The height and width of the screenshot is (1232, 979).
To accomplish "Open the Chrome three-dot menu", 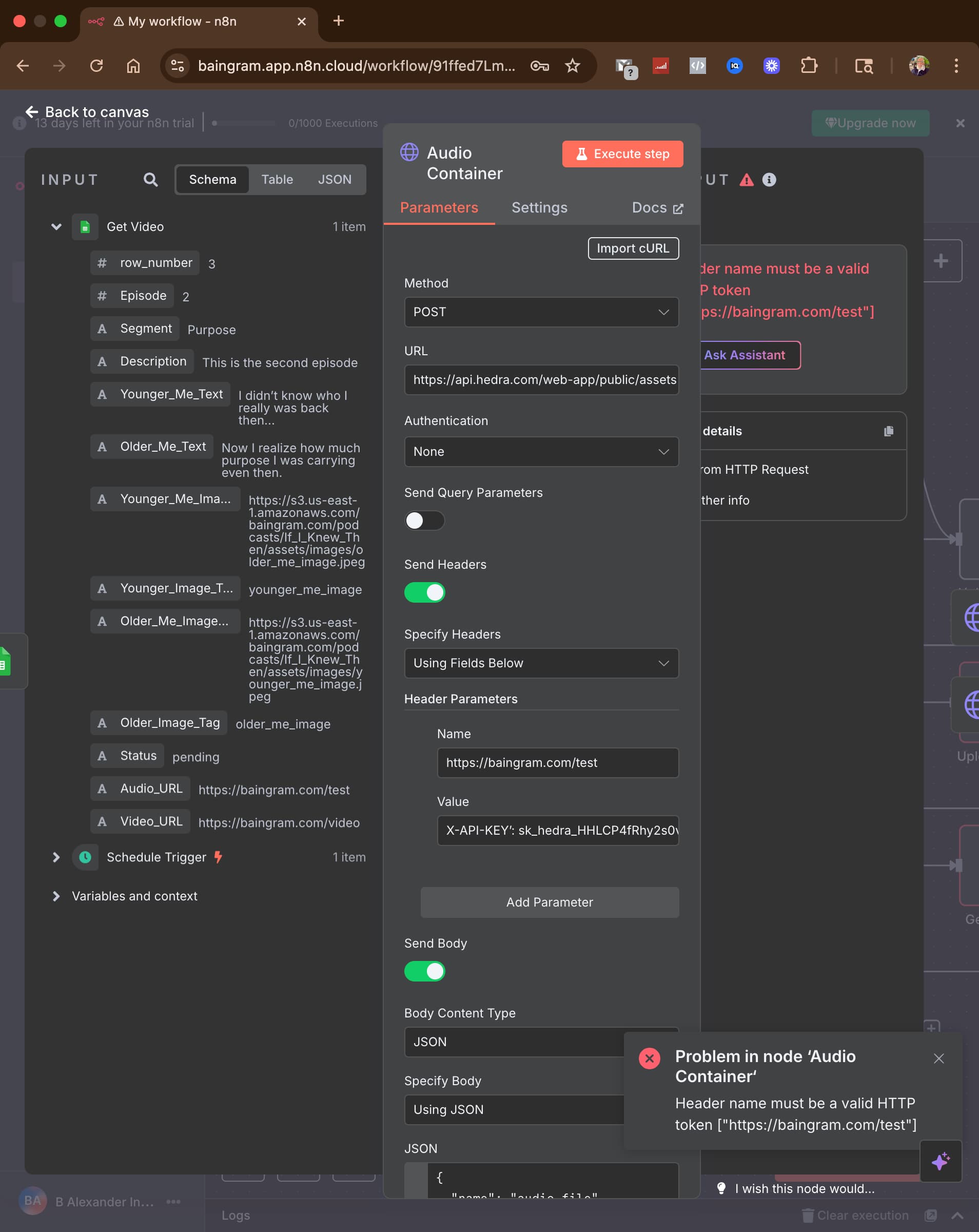I will click(955, 66).
